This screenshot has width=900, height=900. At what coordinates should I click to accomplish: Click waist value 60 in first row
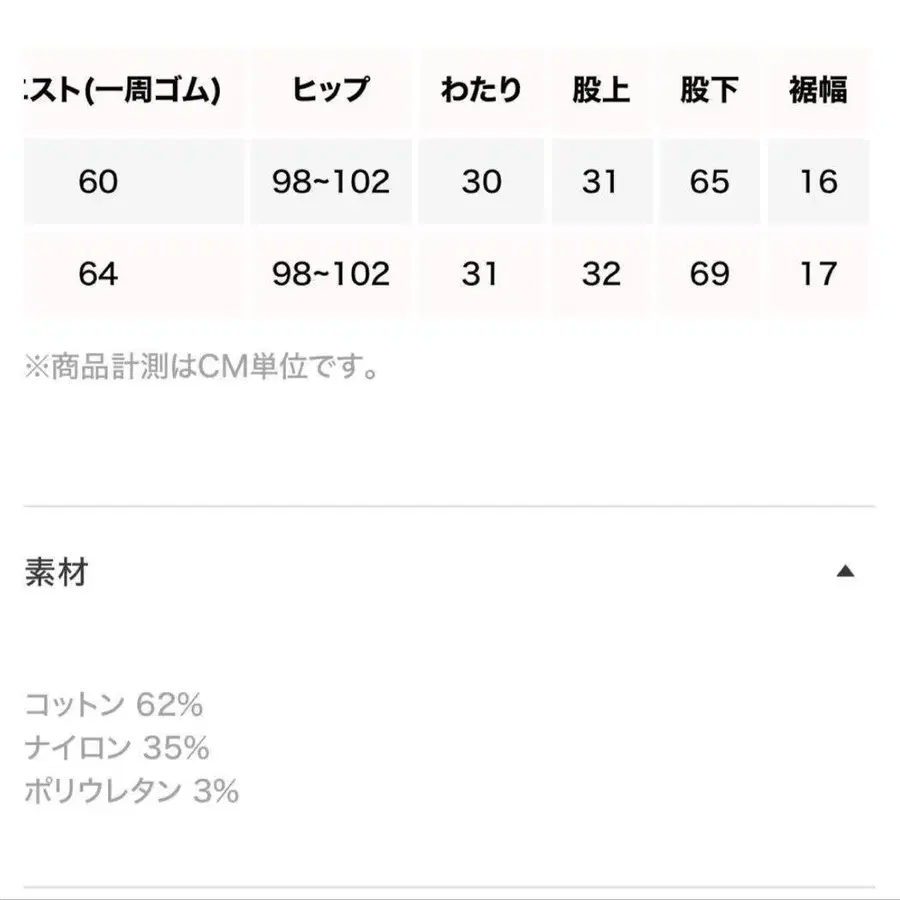coord(98,182)
